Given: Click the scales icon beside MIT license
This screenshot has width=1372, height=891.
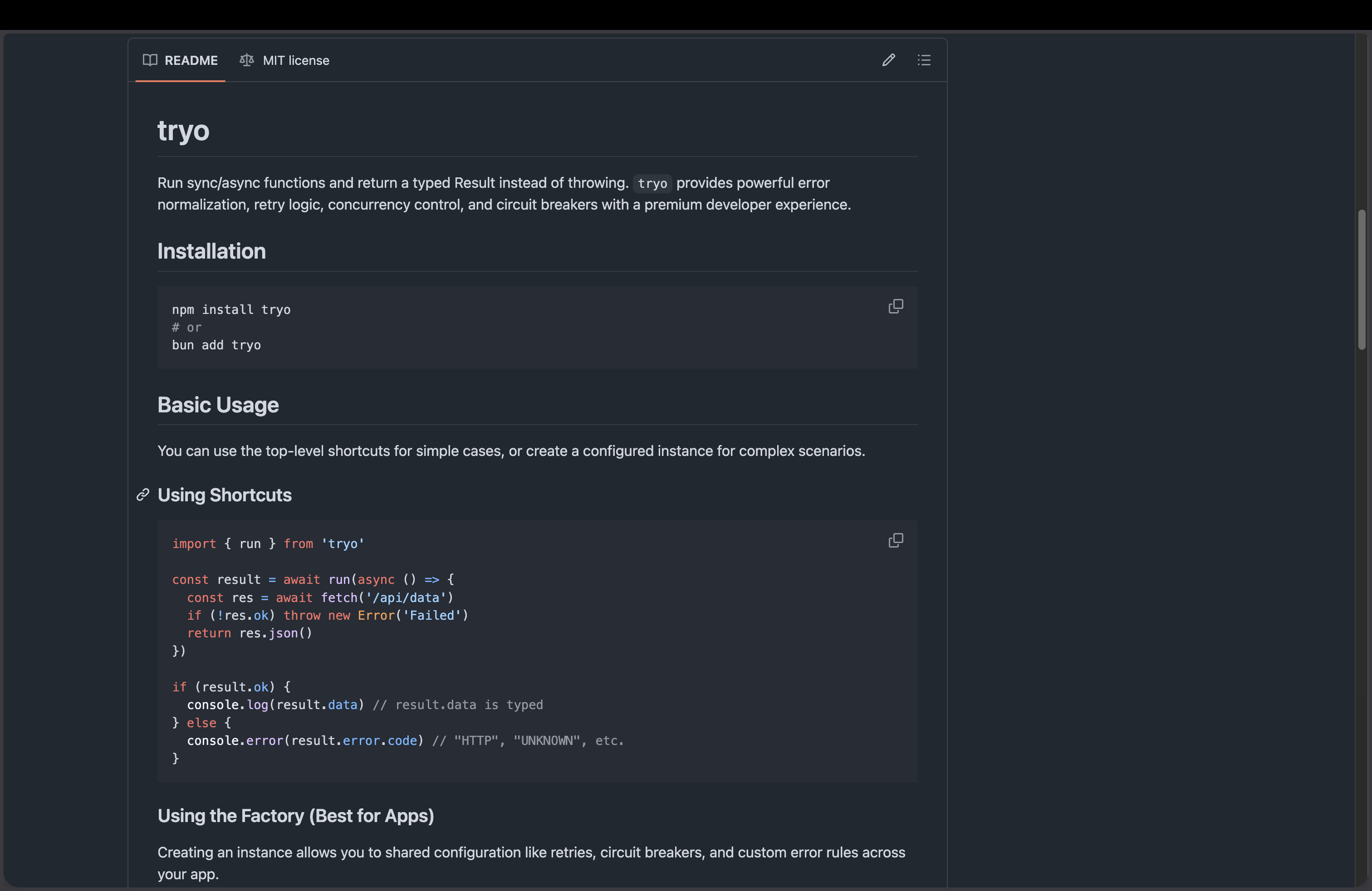Looking at the screenshot, I should pyautogui.click(x=247, y=60).
